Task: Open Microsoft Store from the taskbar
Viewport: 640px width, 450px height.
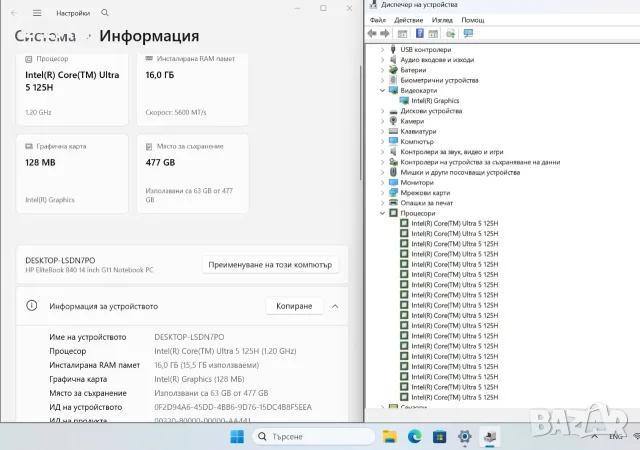Action: (440, 437)
